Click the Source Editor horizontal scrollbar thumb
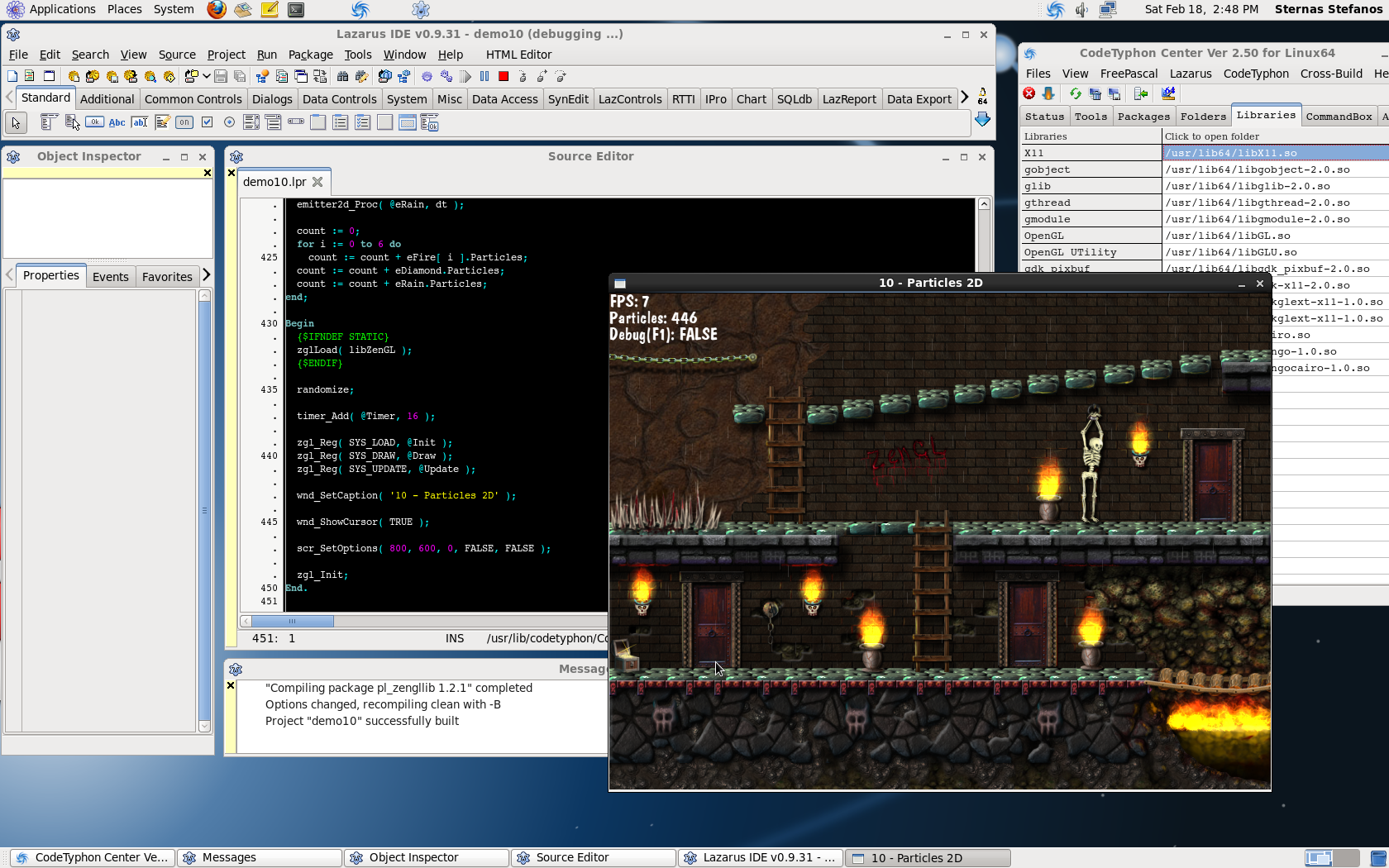 293,621
